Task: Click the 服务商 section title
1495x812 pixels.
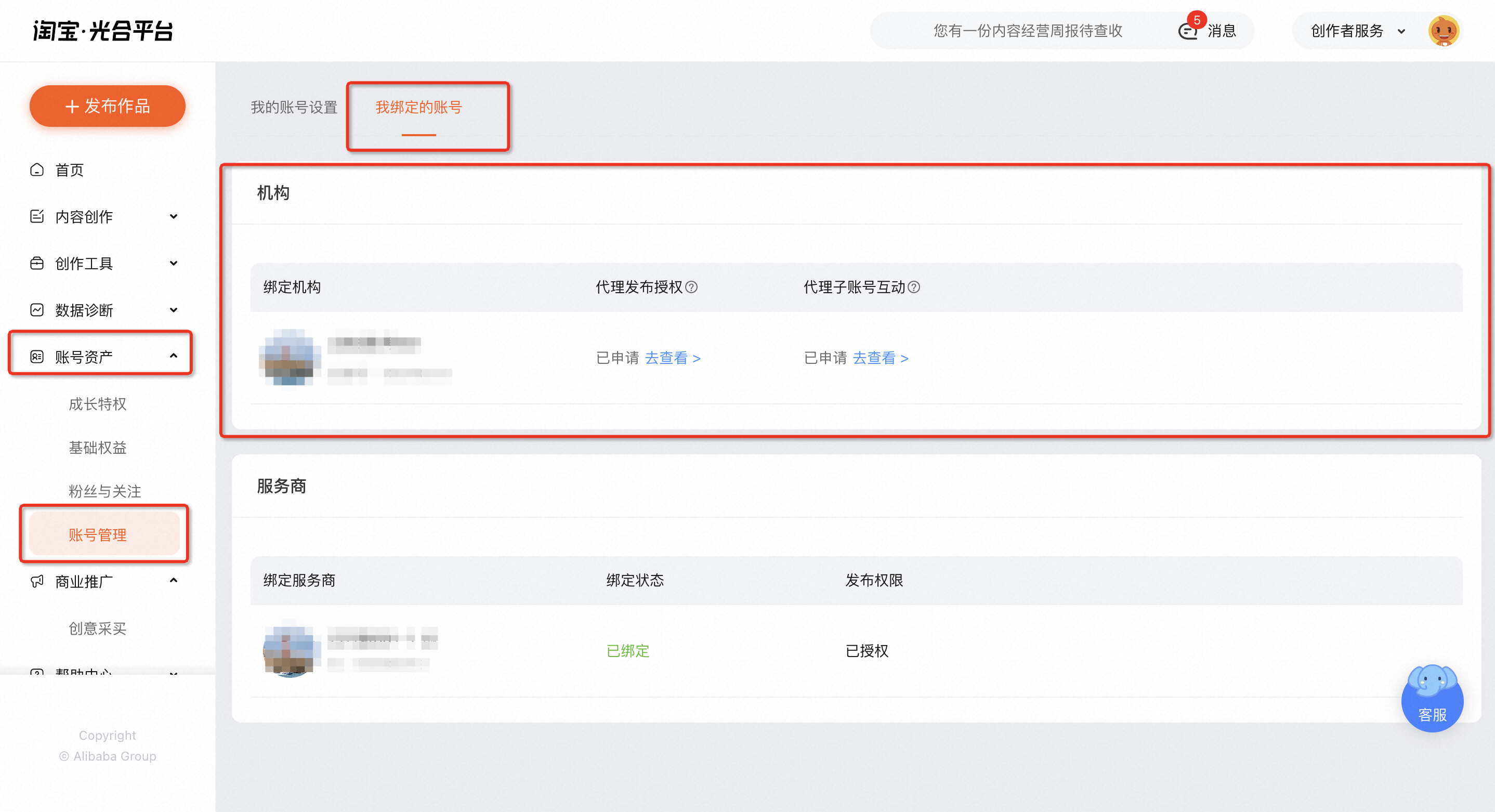Action: click(x=281, y=486)
